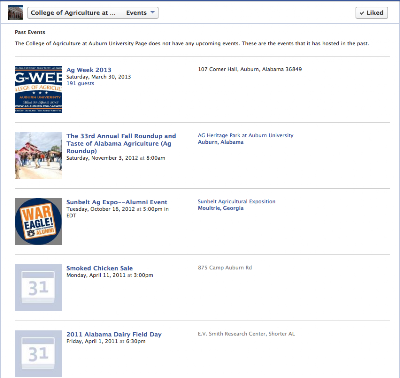Open 2011 Alabama Dairy Field Day event

(x=114, y=334)
